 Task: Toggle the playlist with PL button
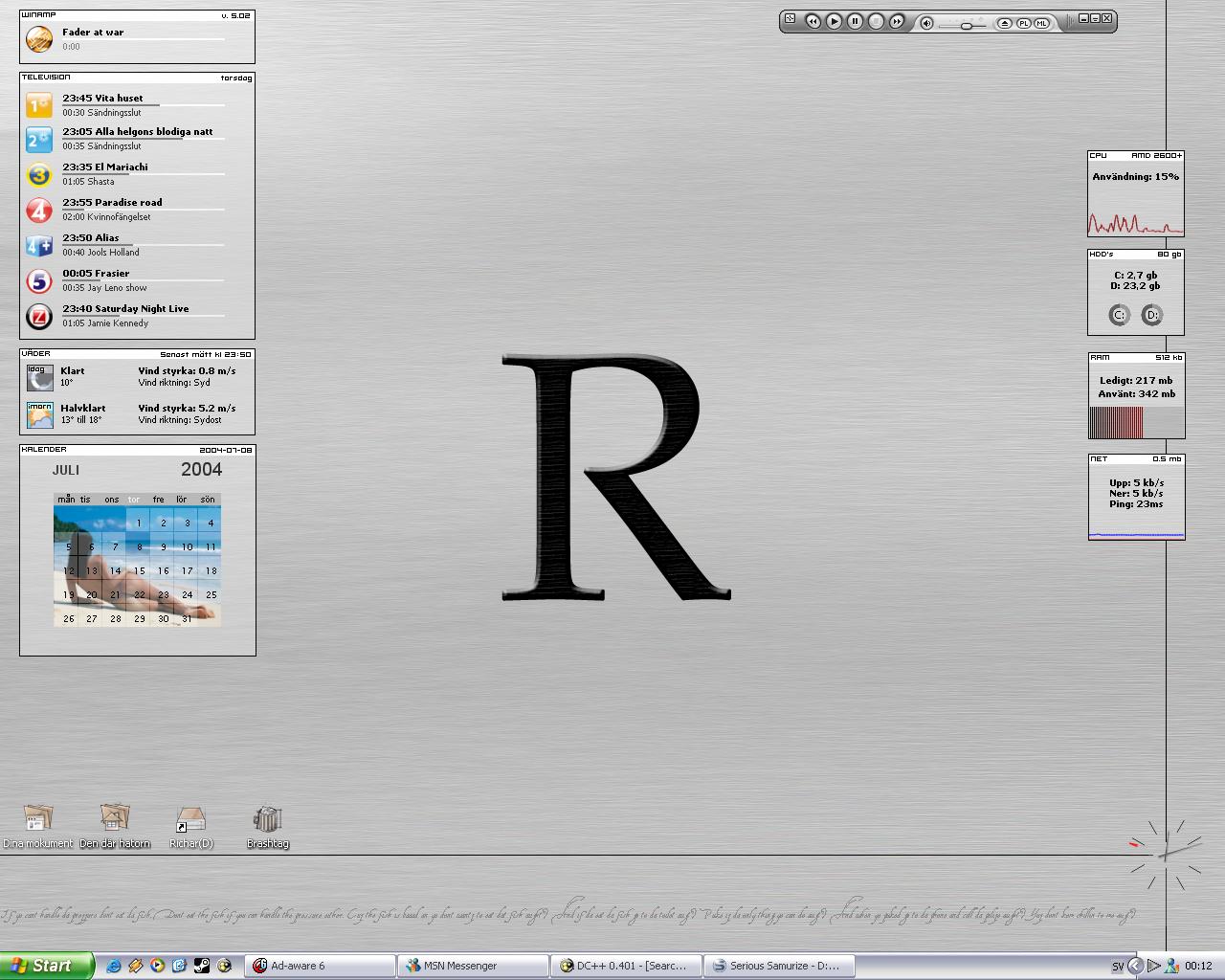tap(1023, 23)
